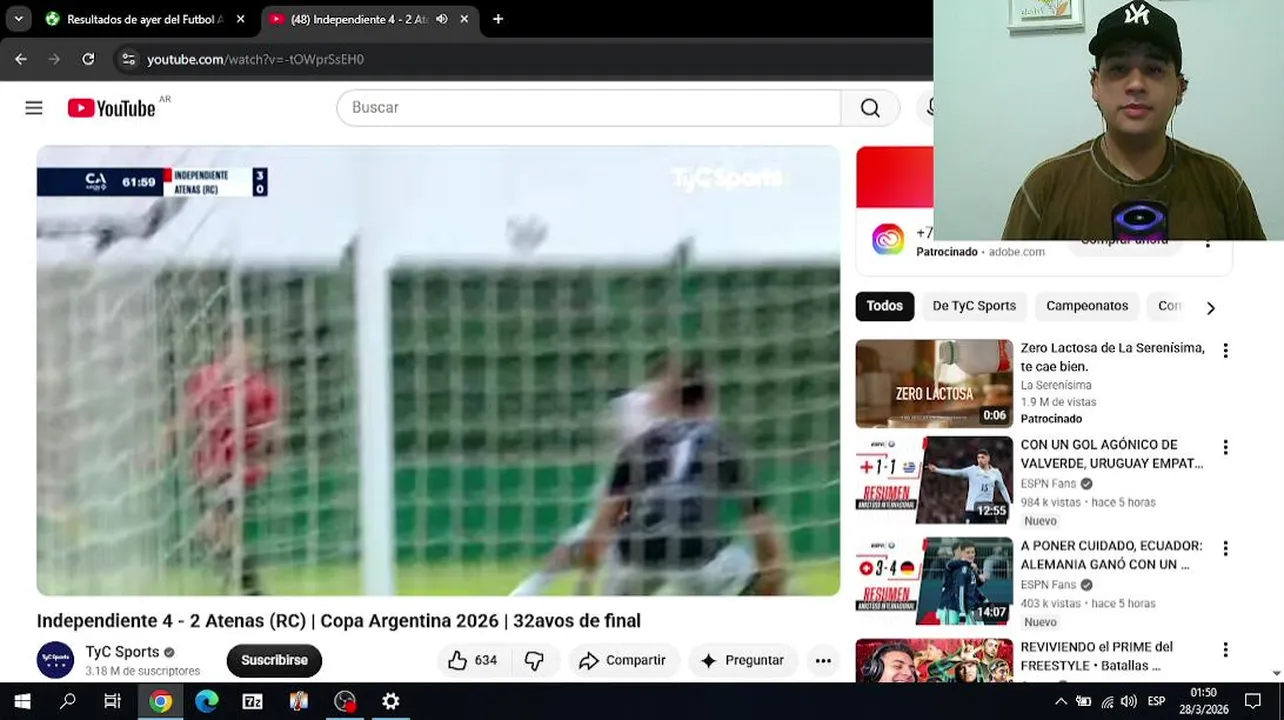
Task: Open 7-Zip from the taskbar
Action: [252, 701]
